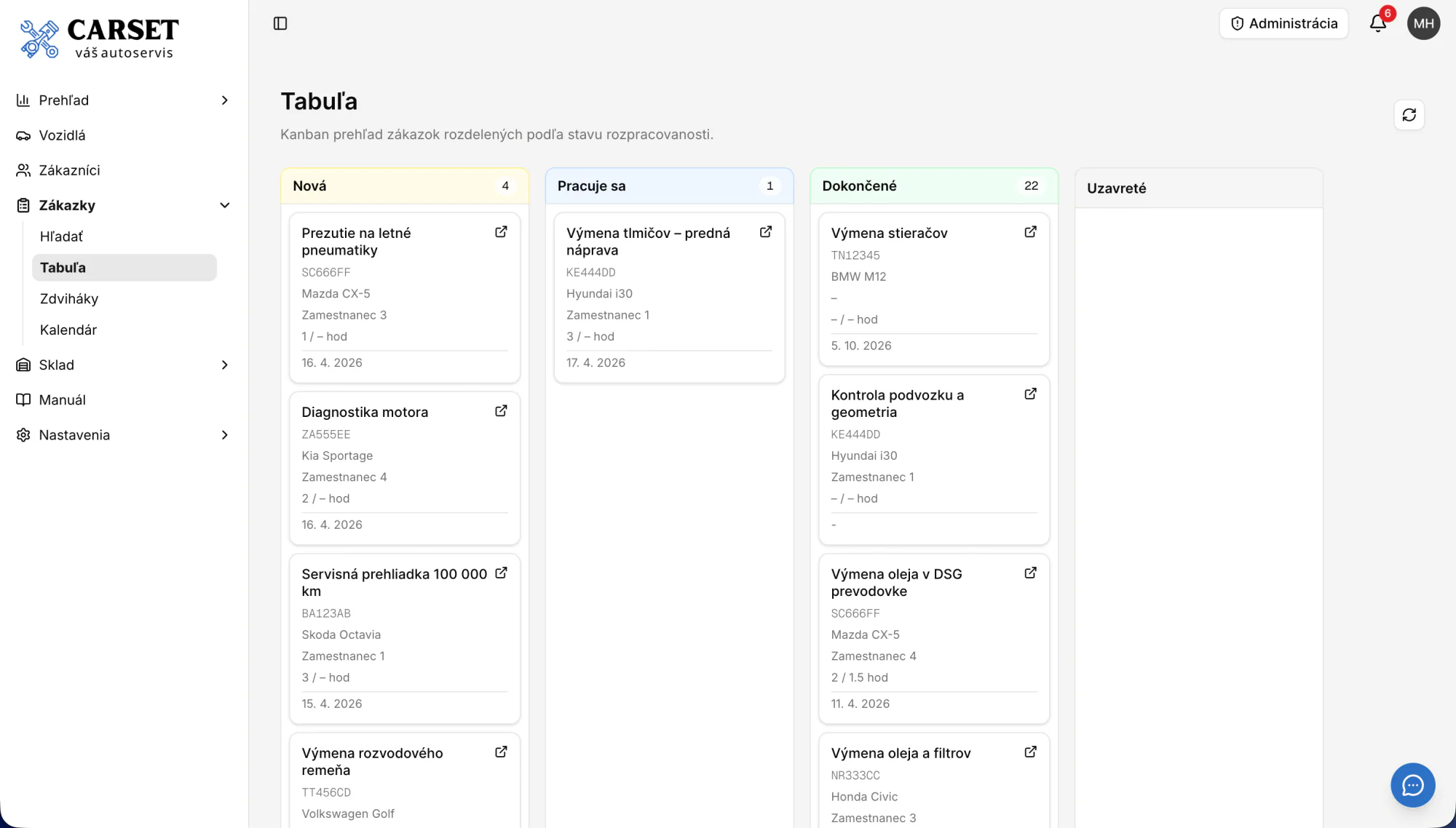The width and height of the screenshot is (1456, 828).
Task: Open Výmena oleja v DSG prevodovke link icon
Action: [x=1030, y=573]
